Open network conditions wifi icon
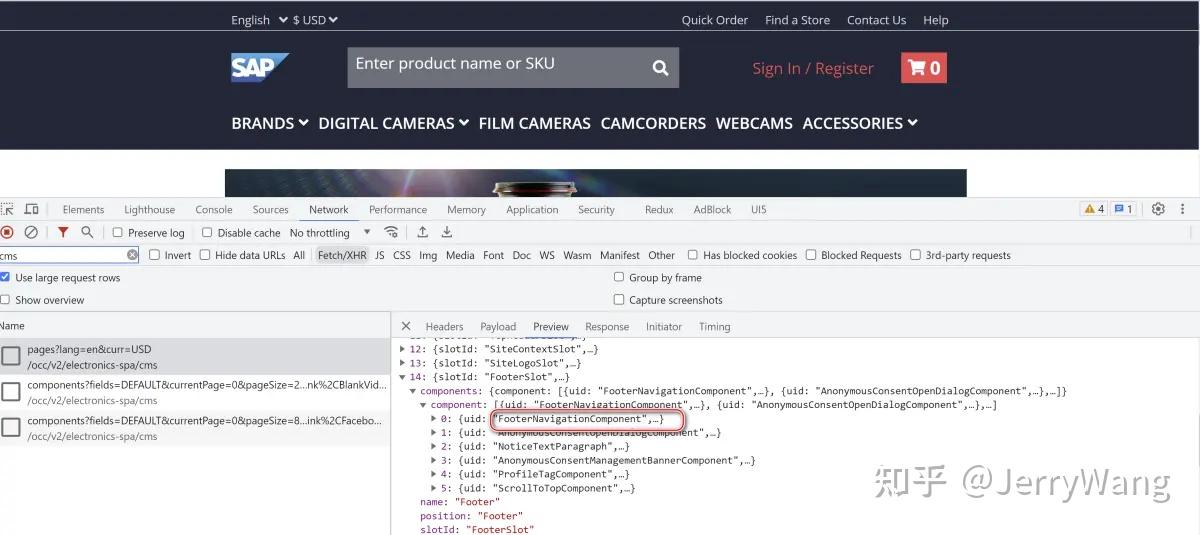 [391, 232]
